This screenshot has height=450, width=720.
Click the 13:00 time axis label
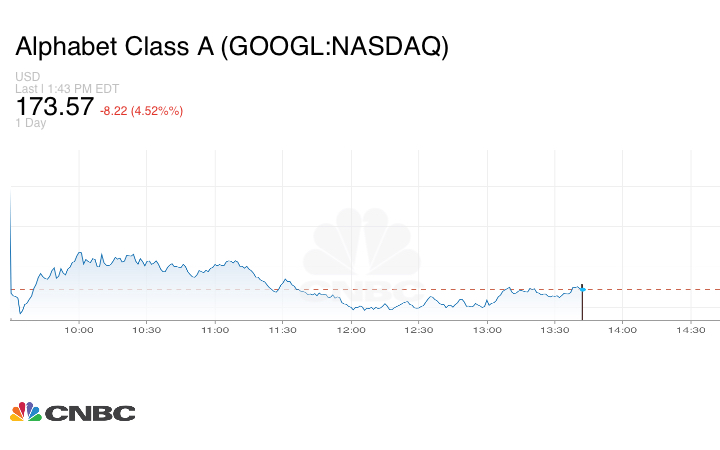tap(487, 329)
